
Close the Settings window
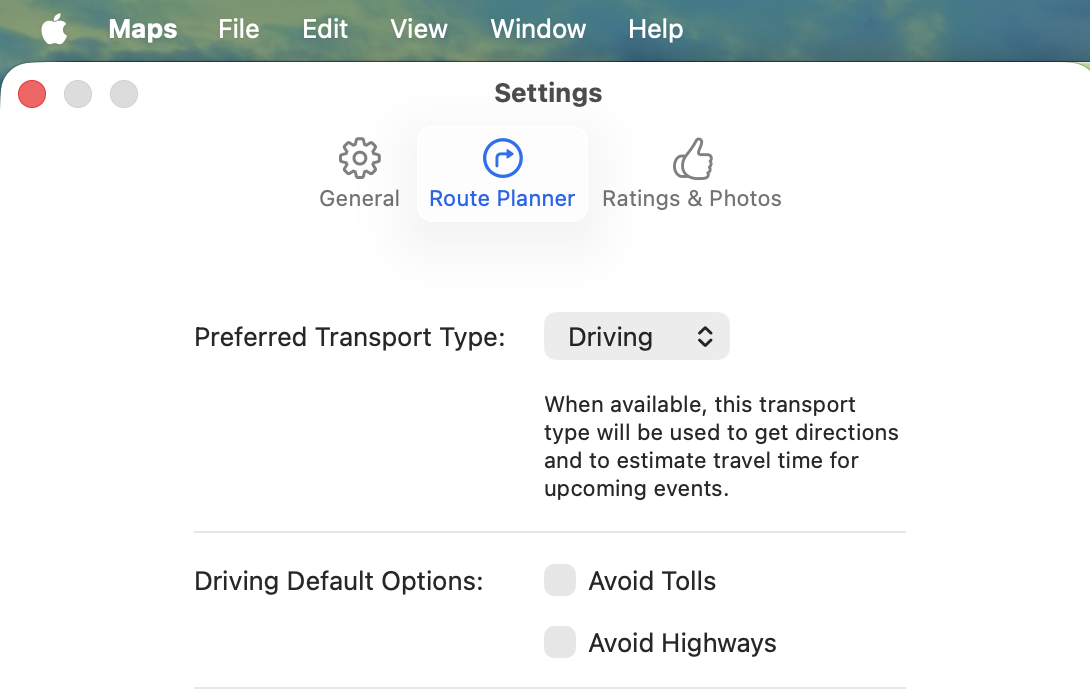(32, 94)
